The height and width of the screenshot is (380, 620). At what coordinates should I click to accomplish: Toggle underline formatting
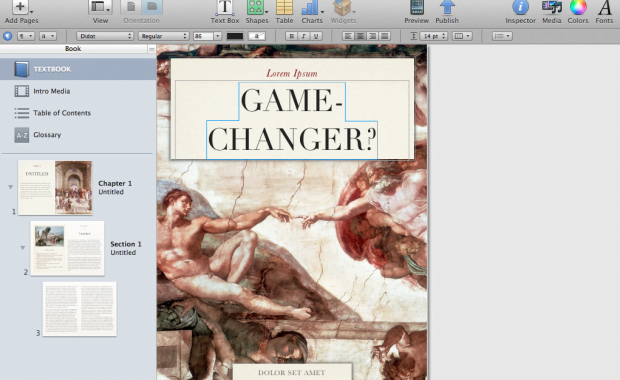(316, 36)
